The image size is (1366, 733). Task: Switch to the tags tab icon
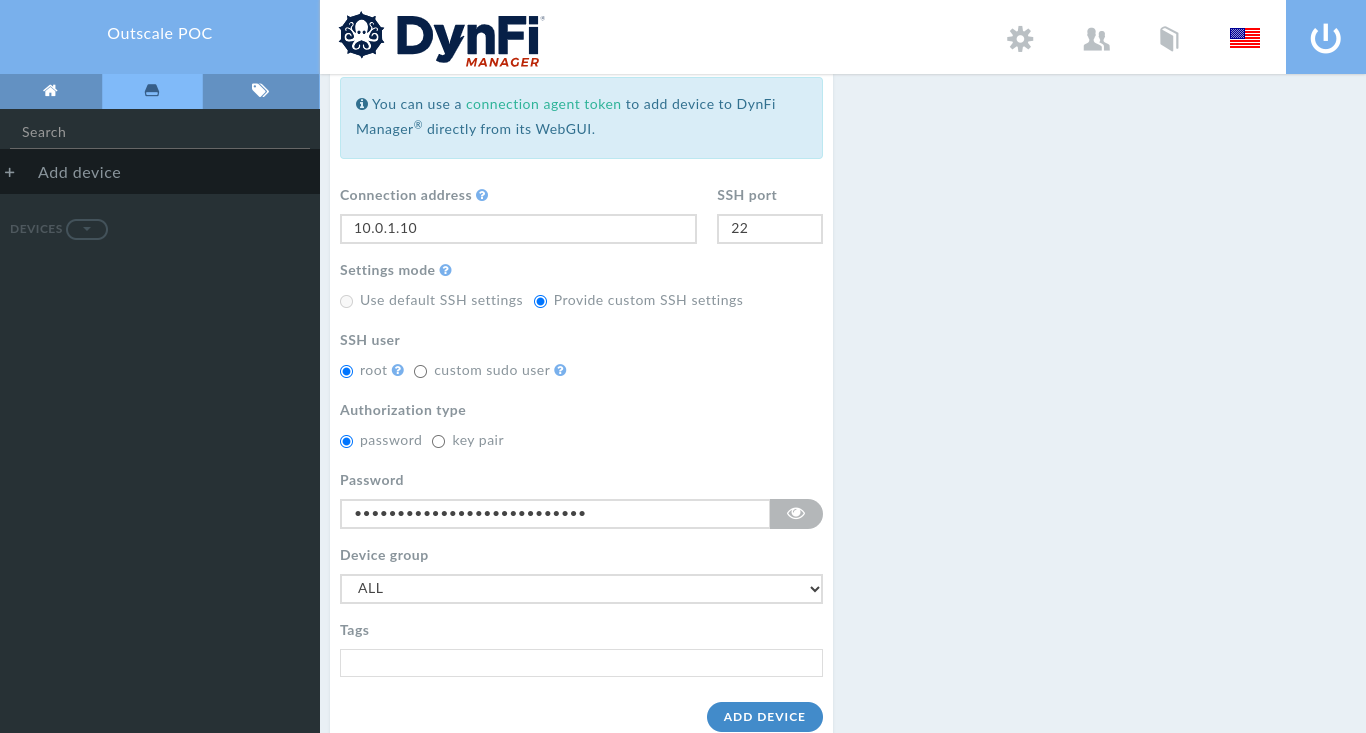point(260,91)
